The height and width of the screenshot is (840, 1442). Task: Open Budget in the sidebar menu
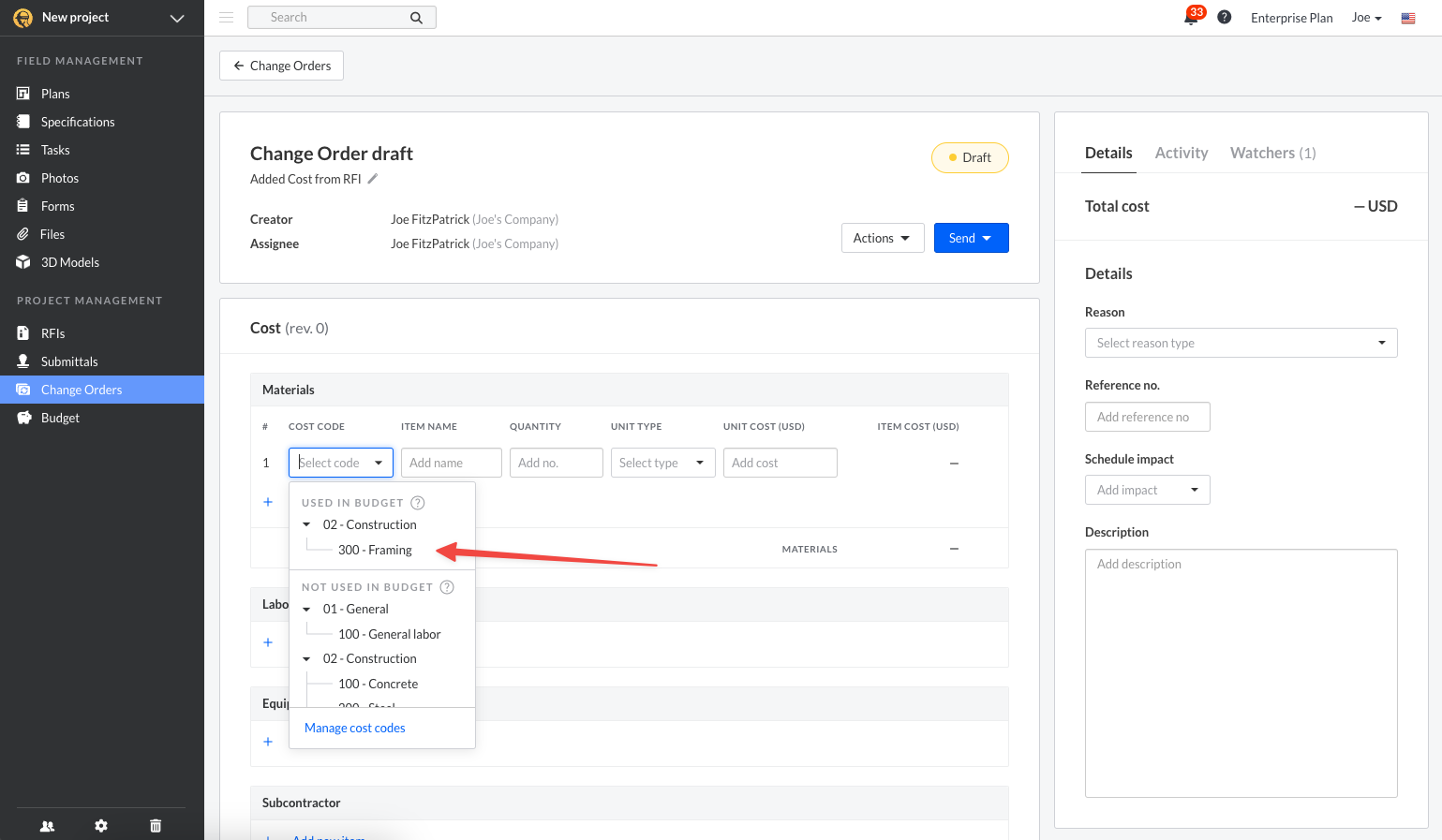click(x=60, y=418)
